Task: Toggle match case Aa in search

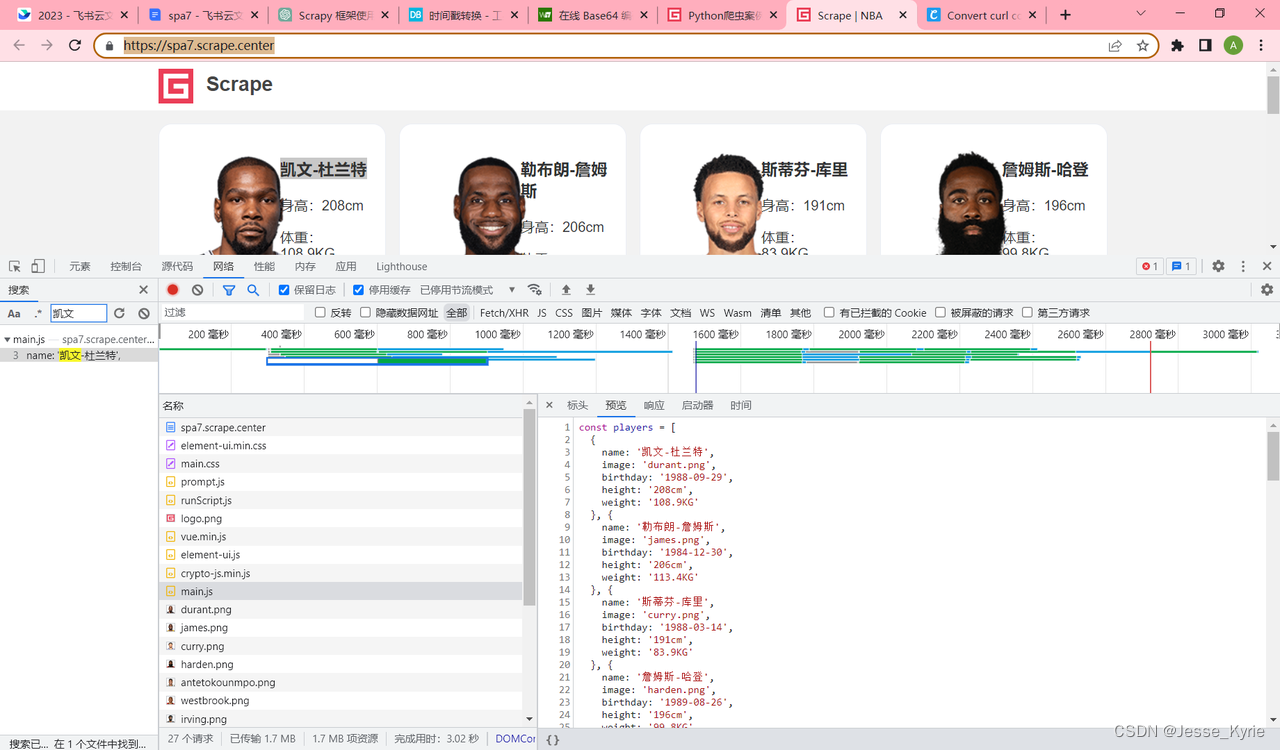Action: pyautogui.click(x=14, y=313)
